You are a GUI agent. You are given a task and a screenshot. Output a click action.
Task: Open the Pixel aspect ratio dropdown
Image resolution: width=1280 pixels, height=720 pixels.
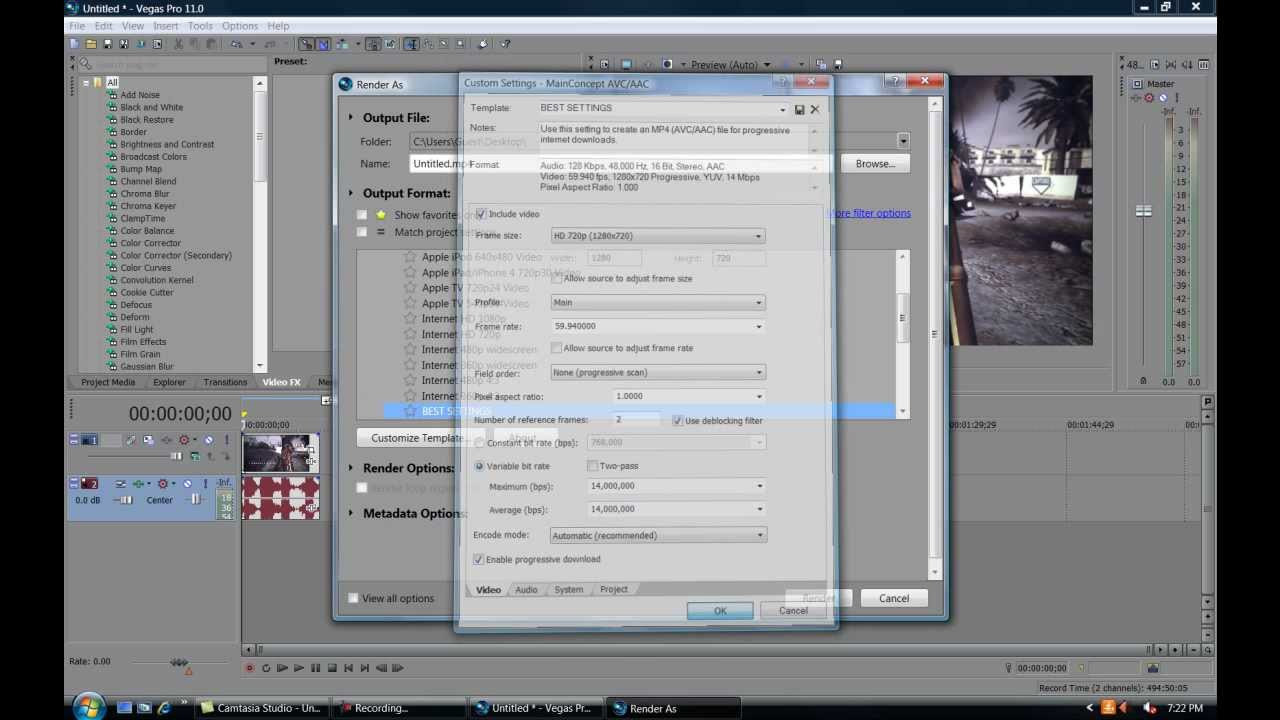(x=758, y=396)
